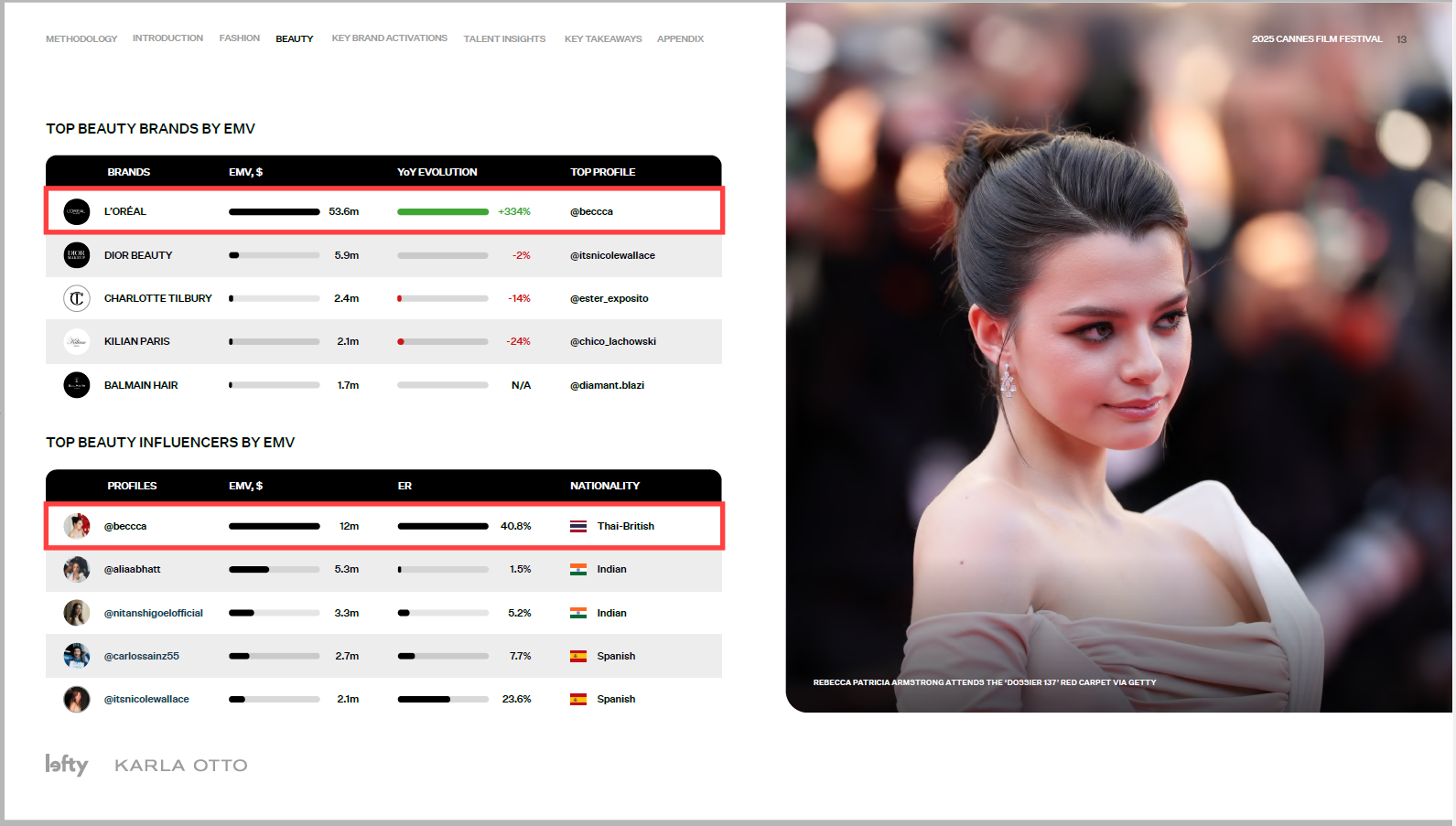Click the -24% value for Kilian Paris
The height and width of the screenshot is (826, 1456).
tap(518, 341)
